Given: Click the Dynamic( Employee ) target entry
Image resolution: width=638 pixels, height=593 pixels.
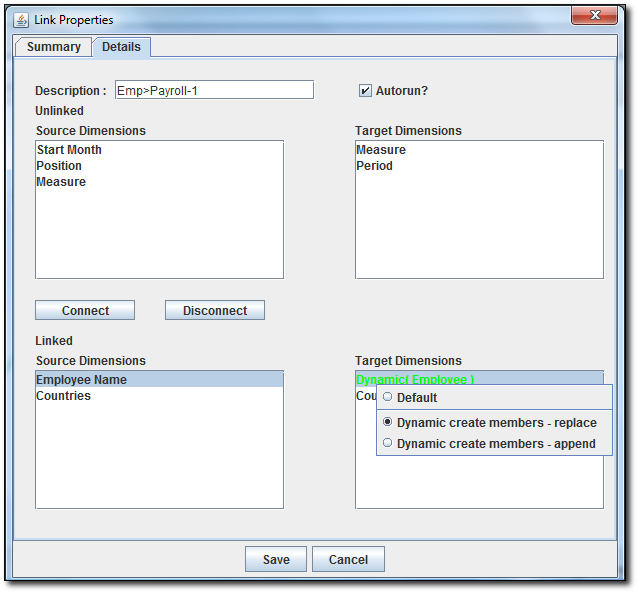Looking at the screenshot, I should click(x=415, y=380).
